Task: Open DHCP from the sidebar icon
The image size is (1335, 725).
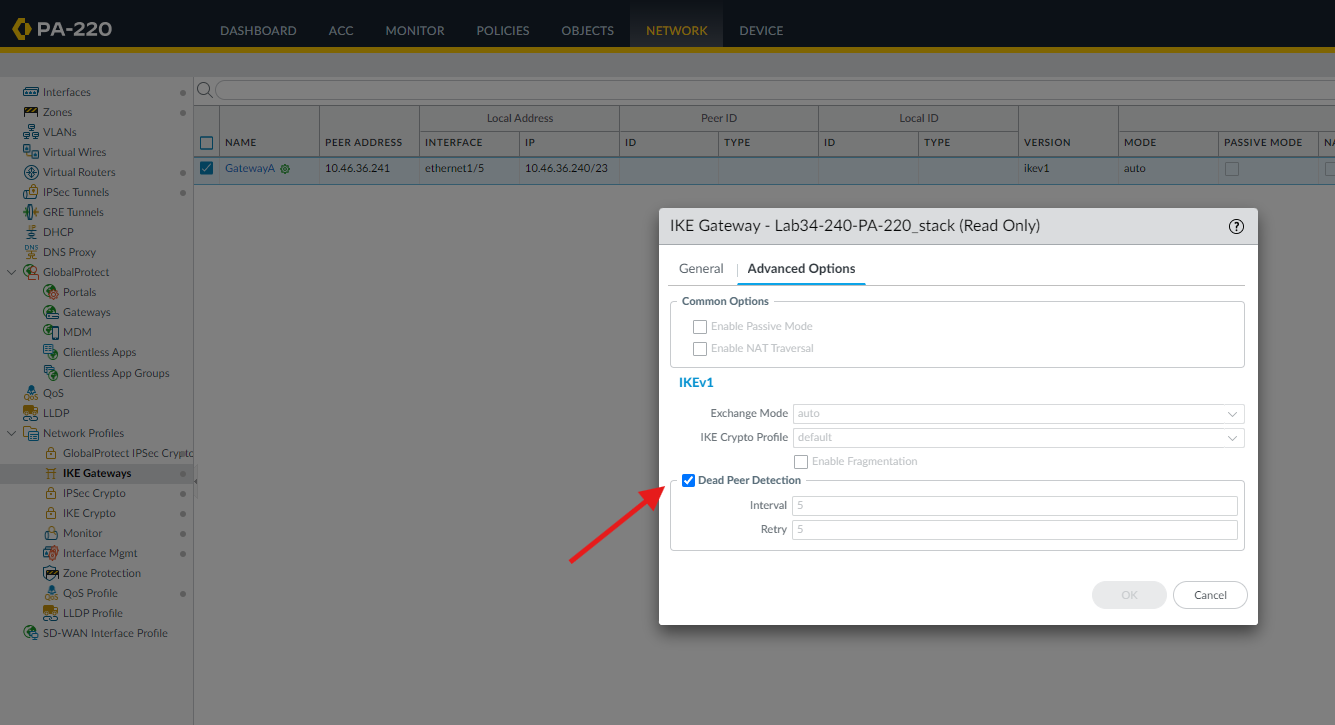Action: point(31,232)
